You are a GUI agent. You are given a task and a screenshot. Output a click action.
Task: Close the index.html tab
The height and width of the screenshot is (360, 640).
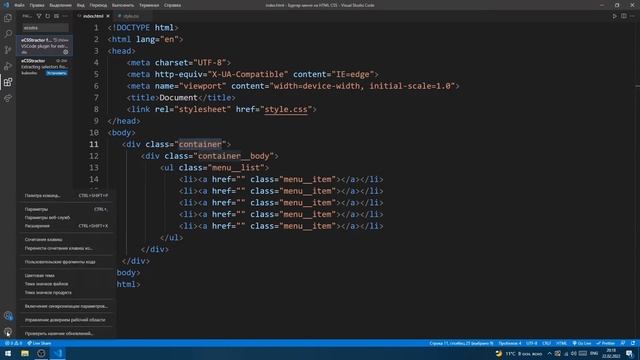108,16
